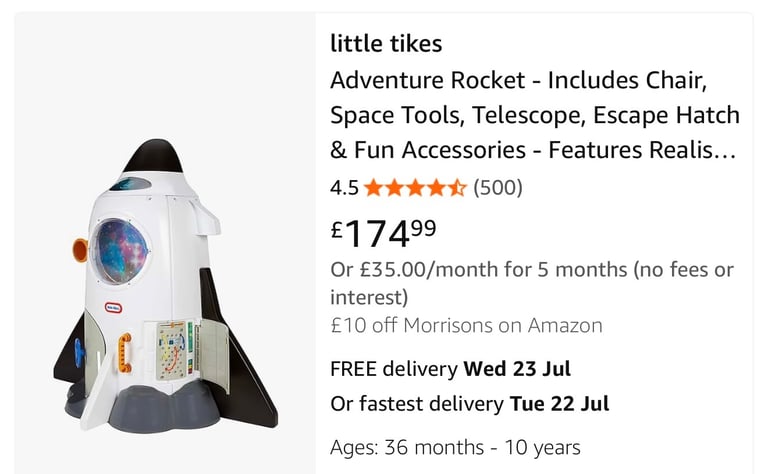This screenshot has width=768, height=474.
Task: Click the orange telescope on the rocket
Action: click(80, 250)
